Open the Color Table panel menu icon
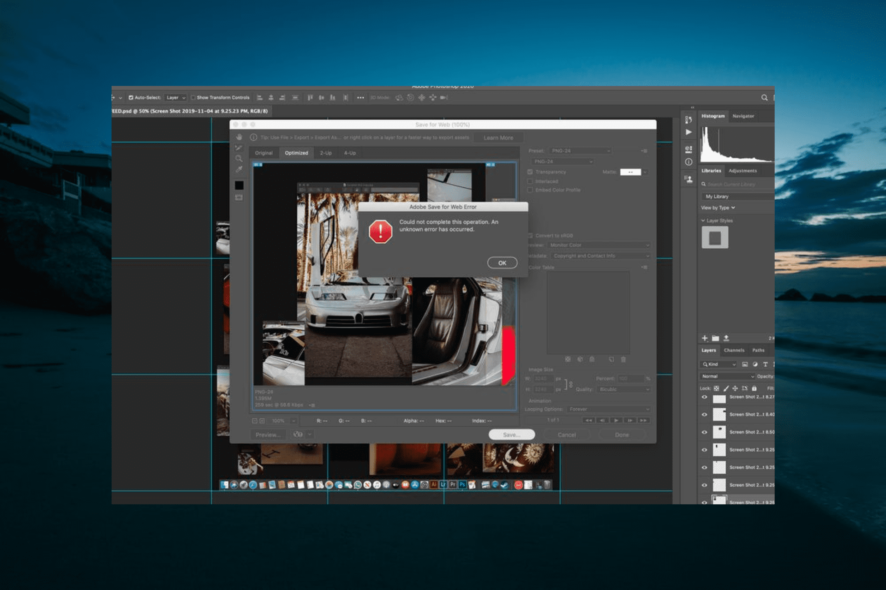886x590 pixels. pyautogui.click(x=644, y=267)
